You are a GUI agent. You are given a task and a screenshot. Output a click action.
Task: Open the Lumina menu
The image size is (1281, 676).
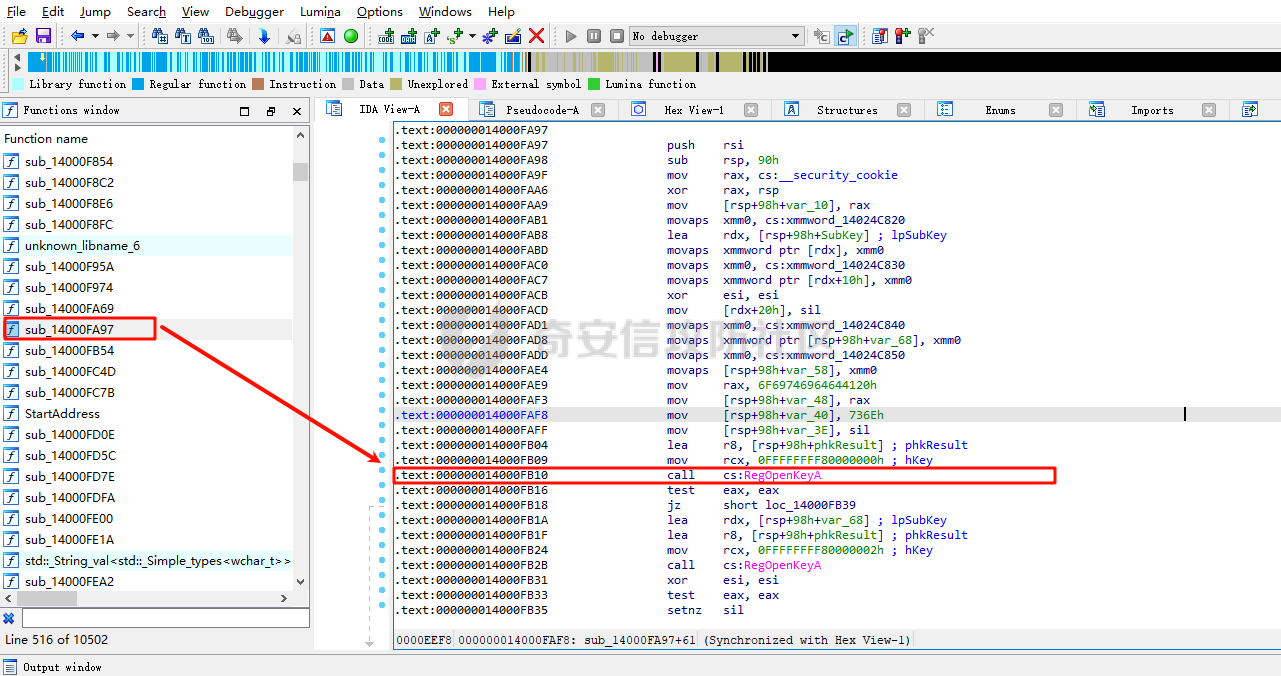[320, 12]
